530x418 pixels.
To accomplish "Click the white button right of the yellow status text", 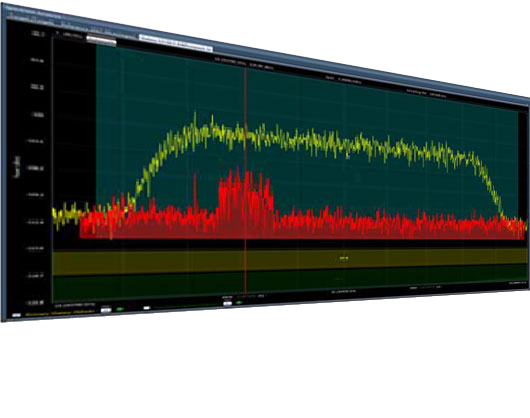I will pyautogui.click(x=106, y=310).
